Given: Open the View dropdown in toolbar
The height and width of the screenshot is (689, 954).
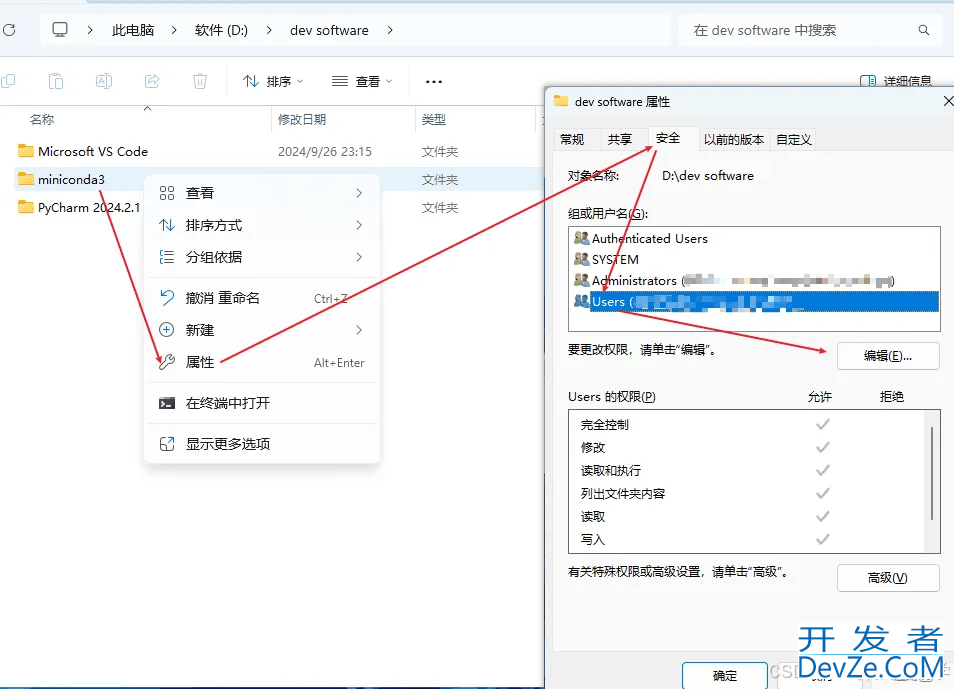Looking at the screenshot, I should point(362,81).
